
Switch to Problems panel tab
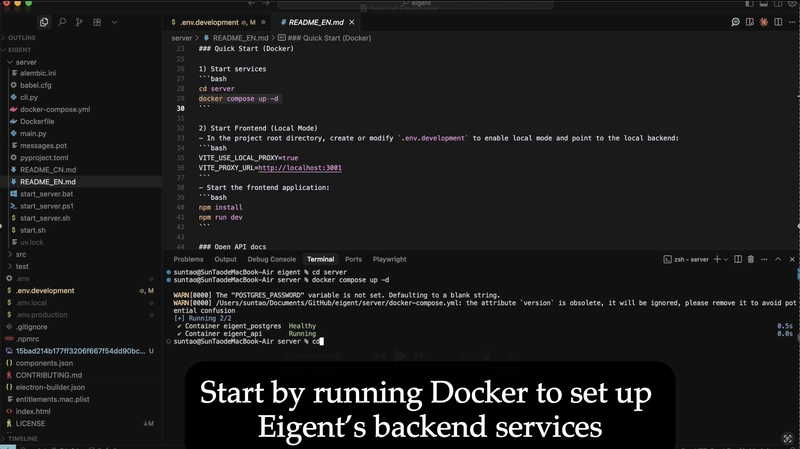coord(188,259)
